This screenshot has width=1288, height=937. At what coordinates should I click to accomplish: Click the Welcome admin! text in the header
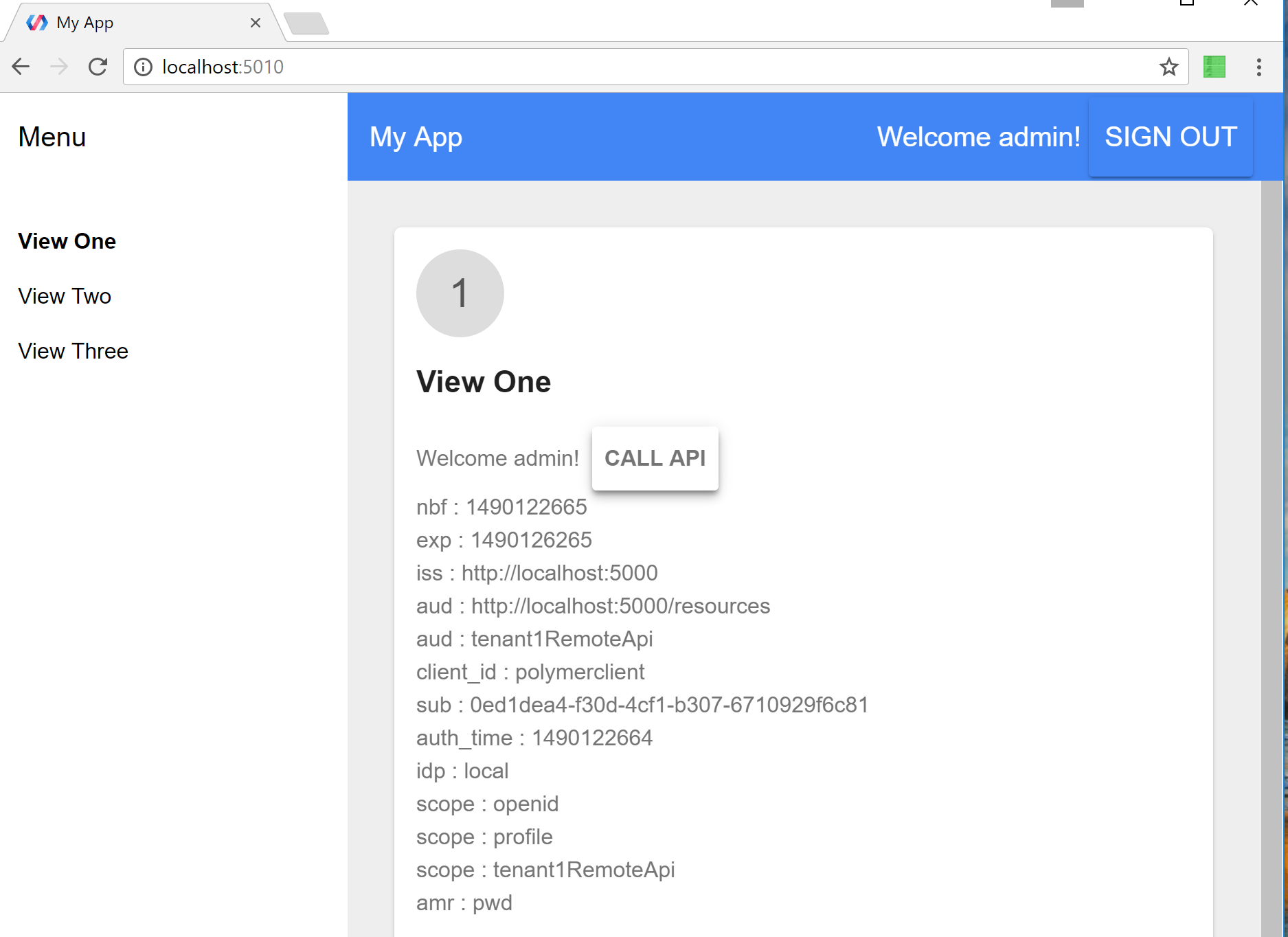[x=979, y=137]
